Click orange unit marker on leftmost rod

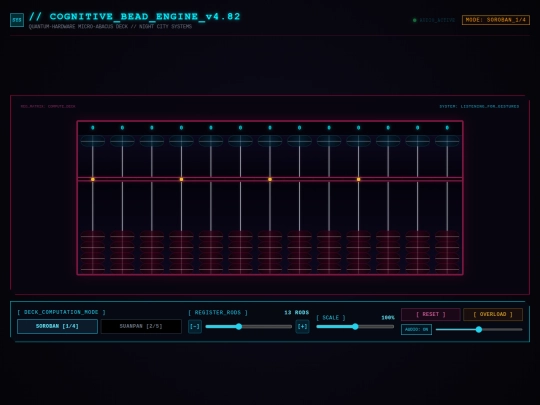click(x=93, y=179)
